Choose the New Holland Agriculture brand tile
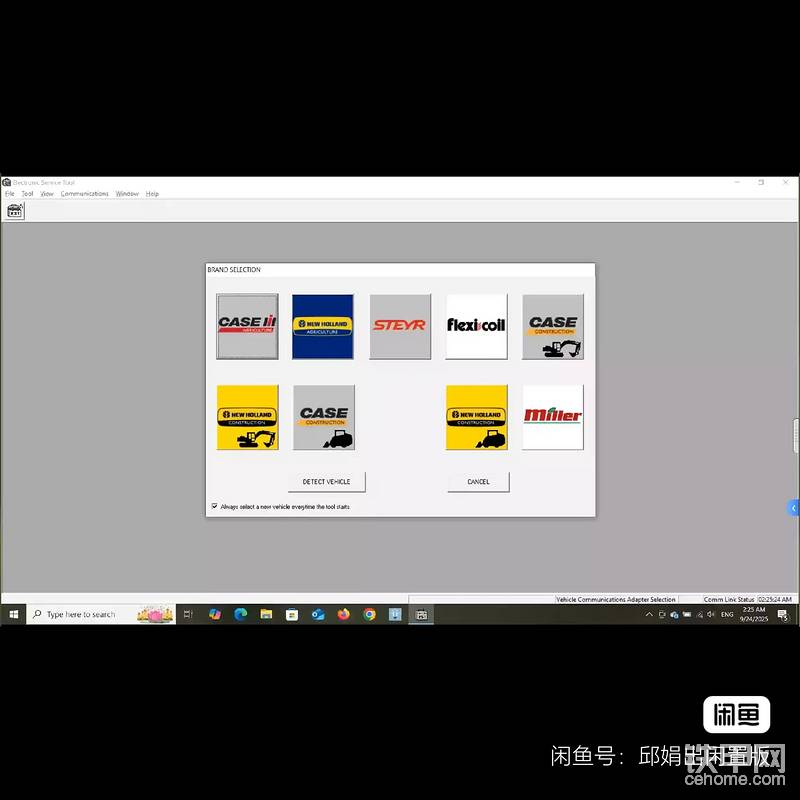Viewport: 800px width, 800px height. (323, 326)
